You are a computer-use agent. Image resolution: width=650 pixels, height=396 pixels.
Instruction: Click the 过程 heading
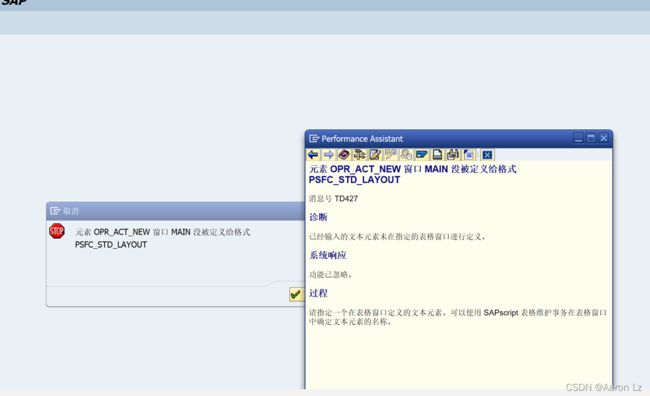pos(318,293)
